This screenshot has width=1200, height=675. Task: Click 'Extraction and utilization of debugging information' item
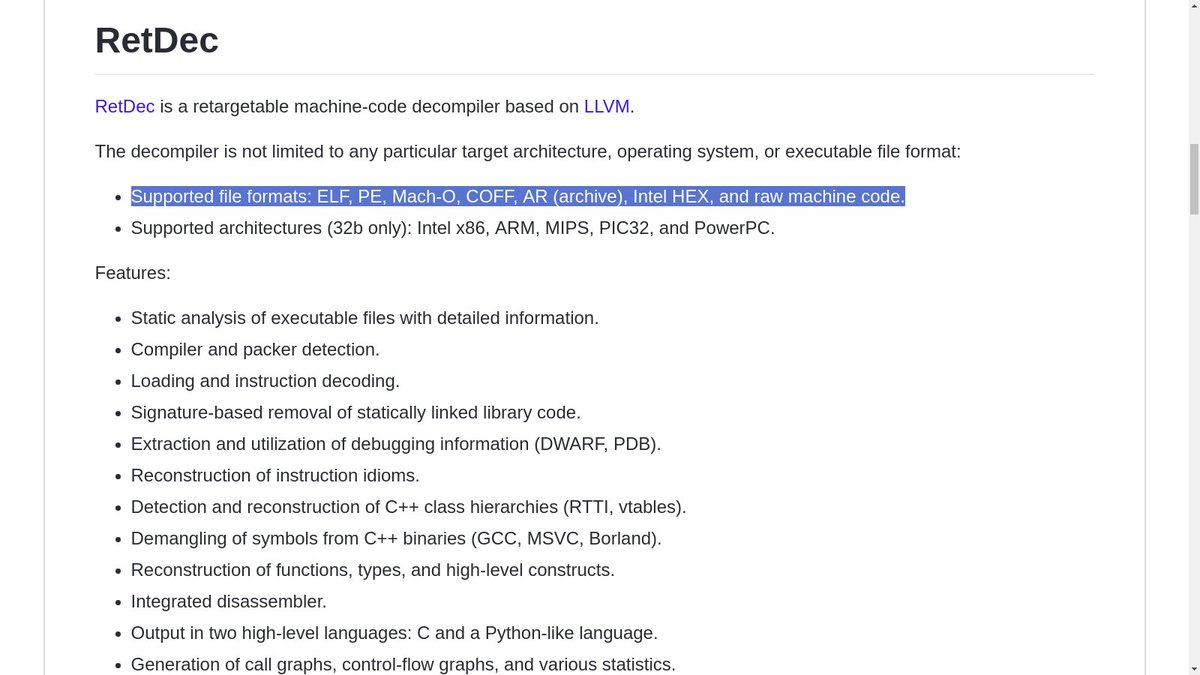(396, 444)
